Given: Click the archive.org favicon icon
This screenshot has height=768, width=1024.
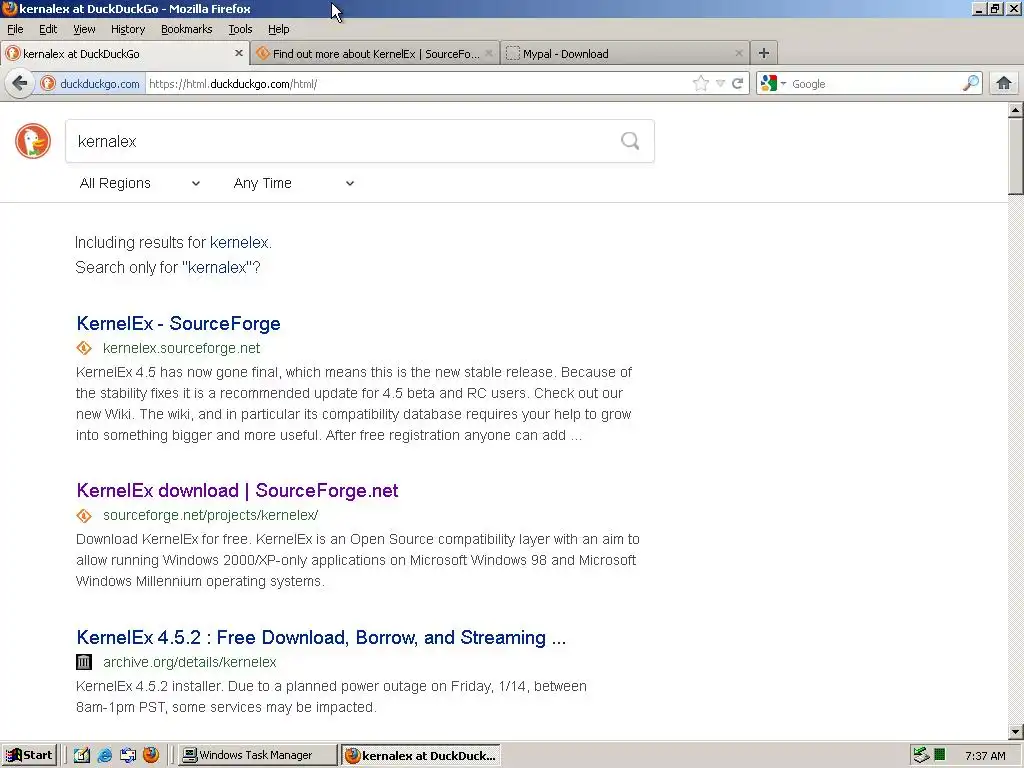Looking at the screenshot, I should pyautogui.click(x=84, y=662).
